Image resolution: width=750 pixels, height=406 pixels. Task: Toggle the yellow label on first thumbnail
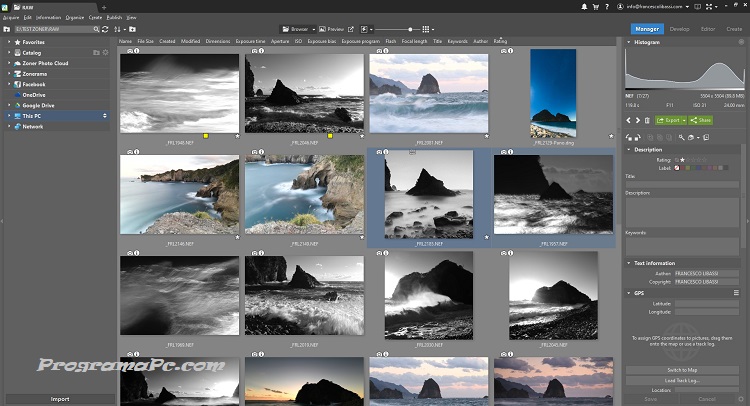(205, 134)
